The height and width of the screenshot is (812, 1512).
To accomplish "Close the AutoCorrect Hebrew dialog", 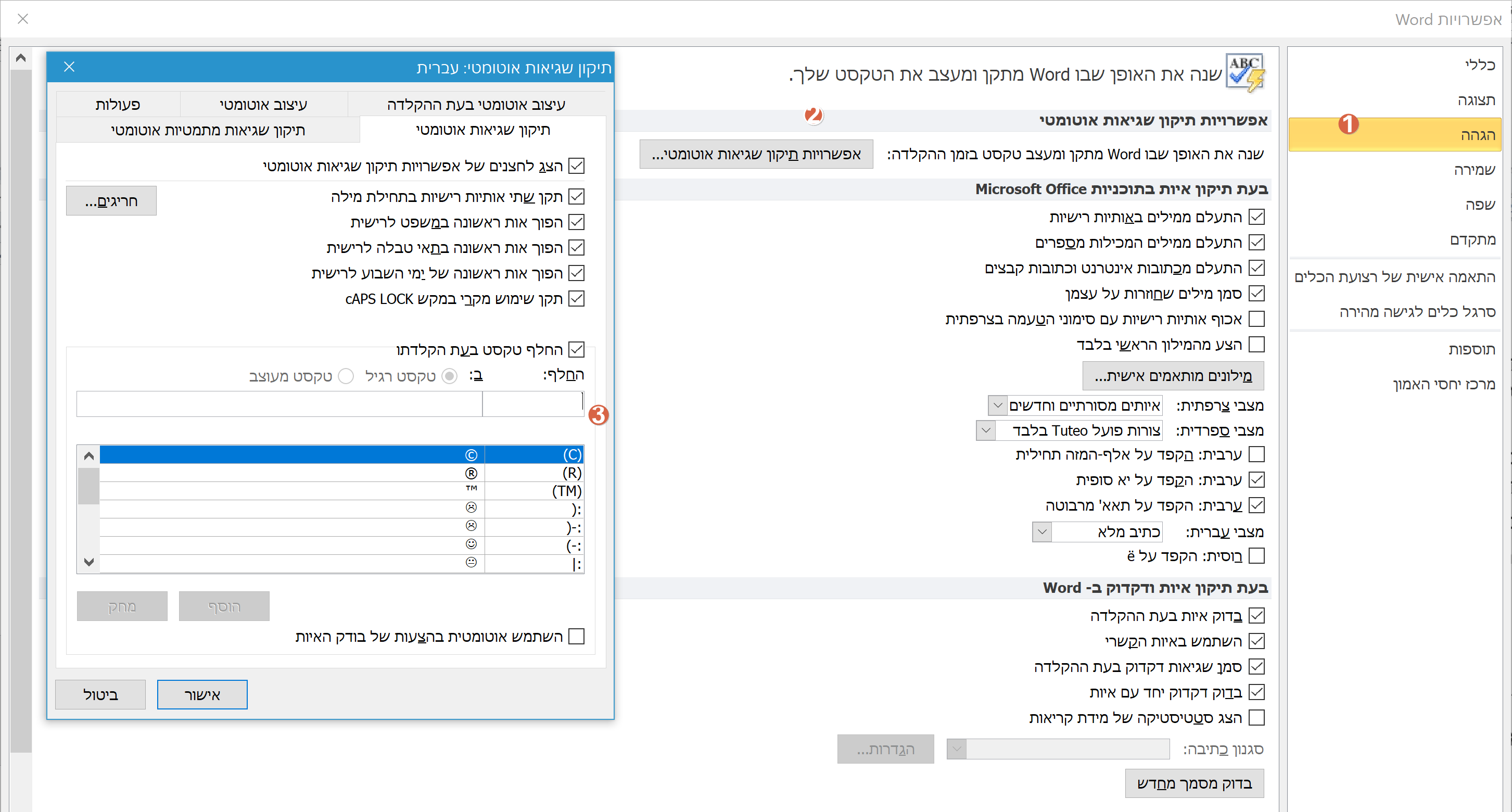I will click(x=69, y=67).
